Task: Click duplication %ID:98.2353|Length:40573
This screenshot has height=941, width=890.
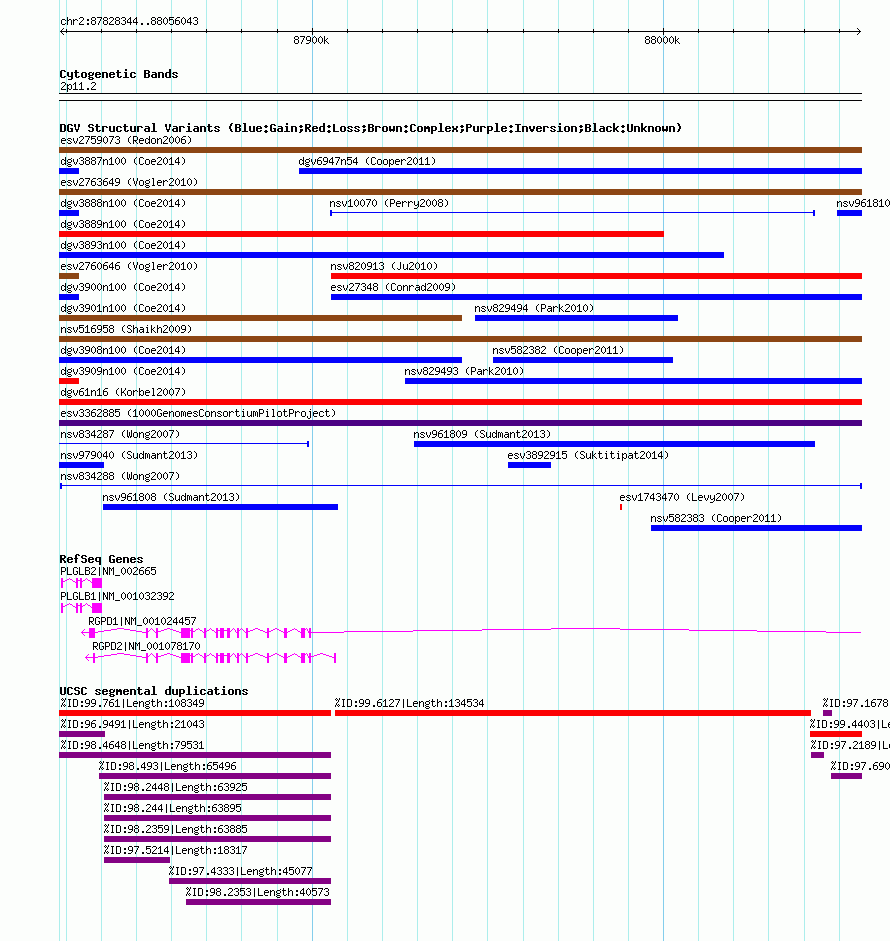Action: click(259, 902)
